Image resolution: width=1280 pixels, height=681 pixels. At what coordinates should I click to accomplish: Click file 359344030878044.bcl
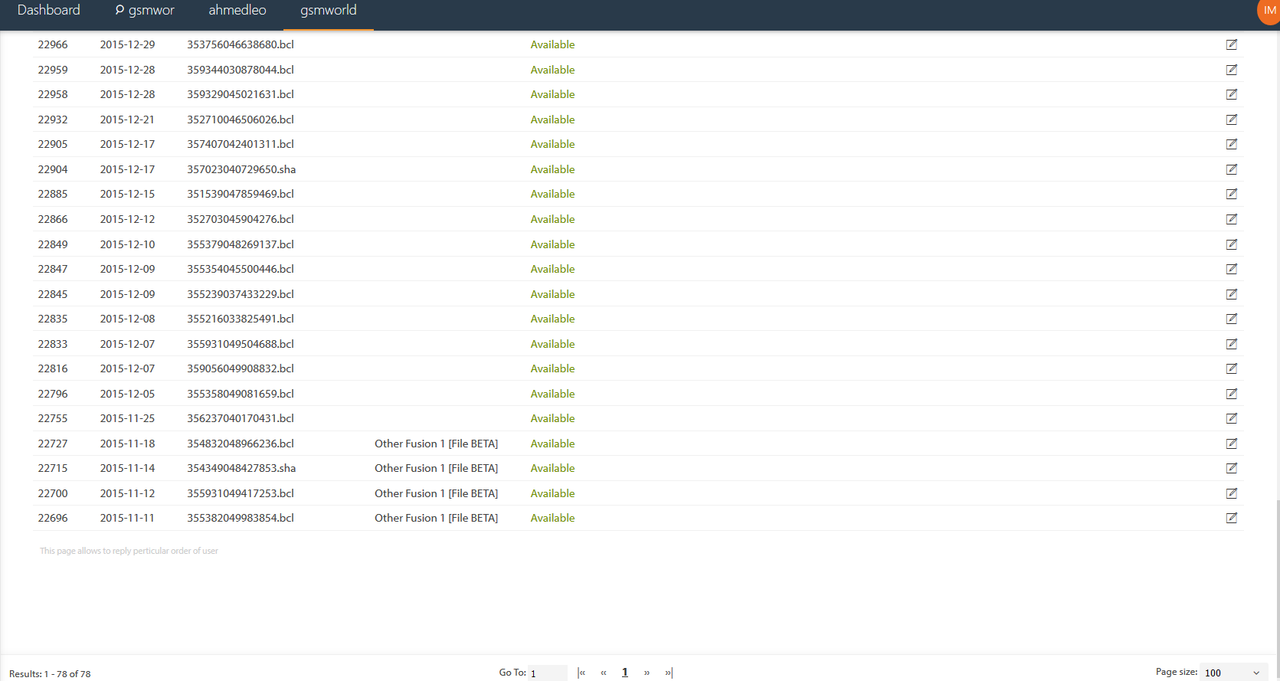click(x=241, y=70)
